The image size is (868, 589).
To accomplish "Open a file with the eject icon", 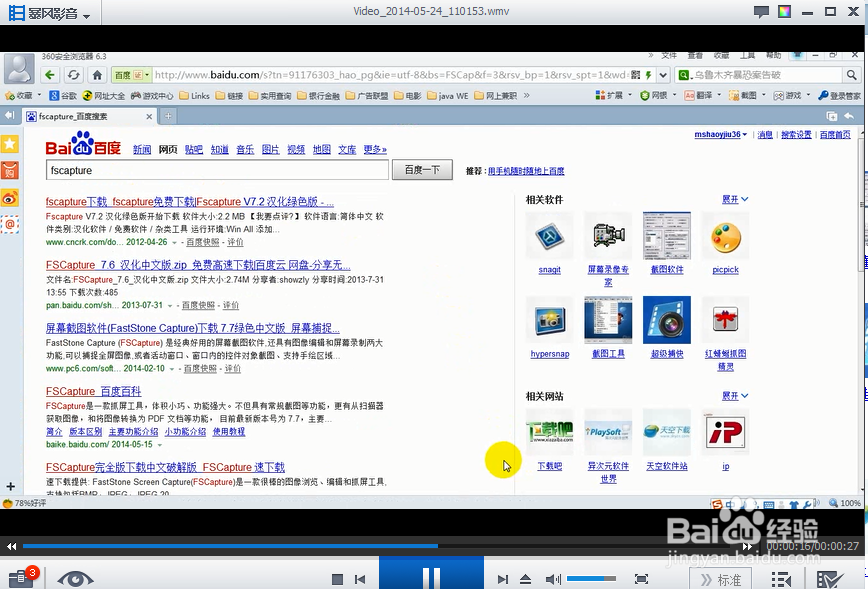I will click(525, 579).
